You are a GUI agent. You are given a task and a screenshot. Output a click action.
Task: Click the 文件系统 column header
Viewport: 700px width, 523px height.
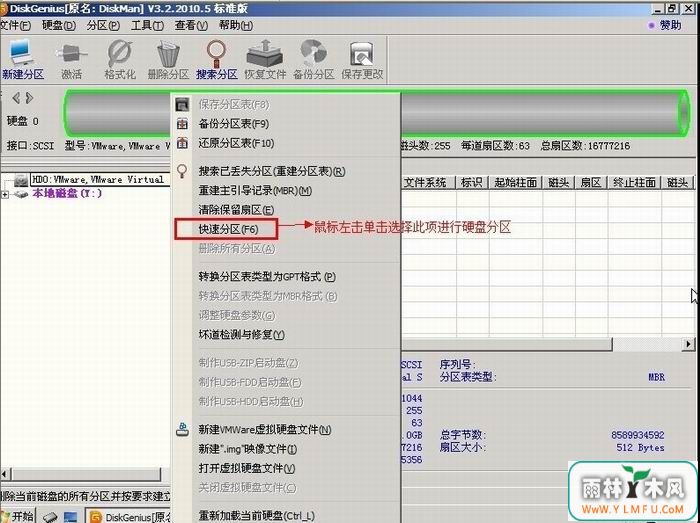pos(425,183)
